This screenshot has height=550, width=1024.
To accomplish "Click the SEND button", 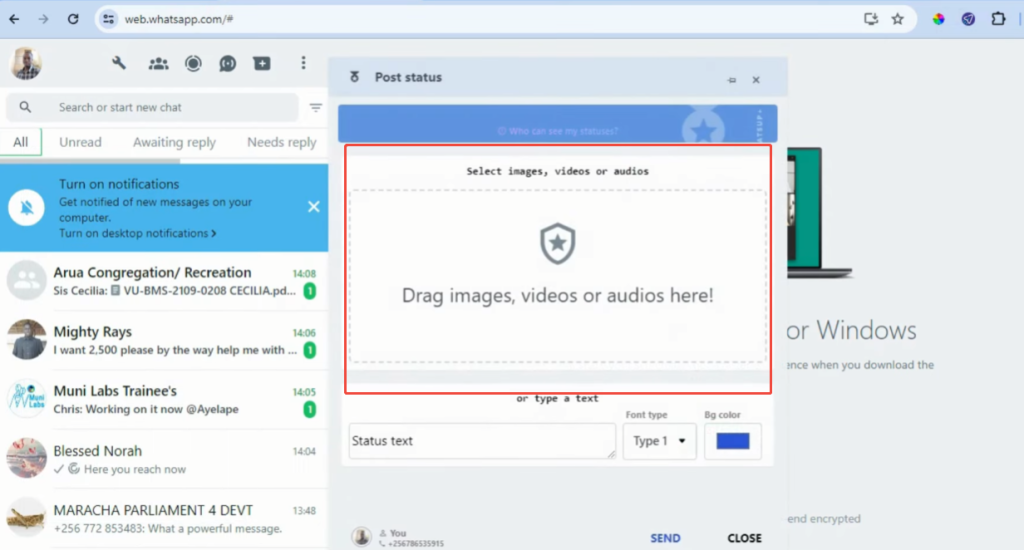I will [665, 538].
